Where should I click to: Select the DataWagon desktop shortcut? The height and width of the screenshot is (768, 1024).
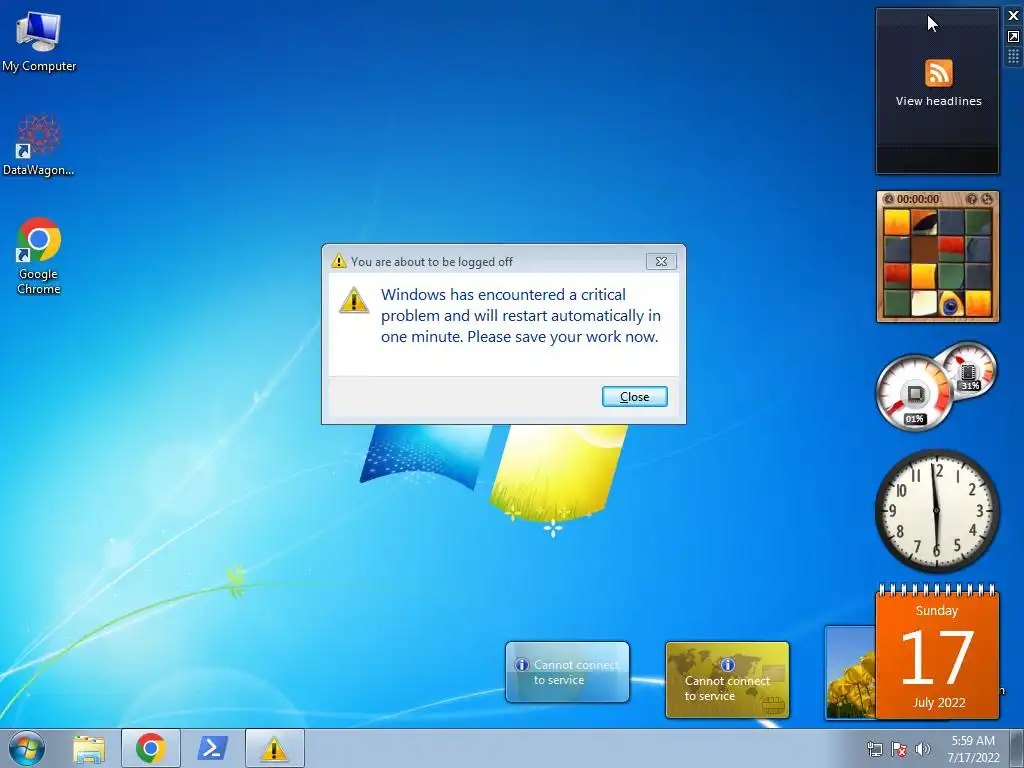[x=39, y=145]
